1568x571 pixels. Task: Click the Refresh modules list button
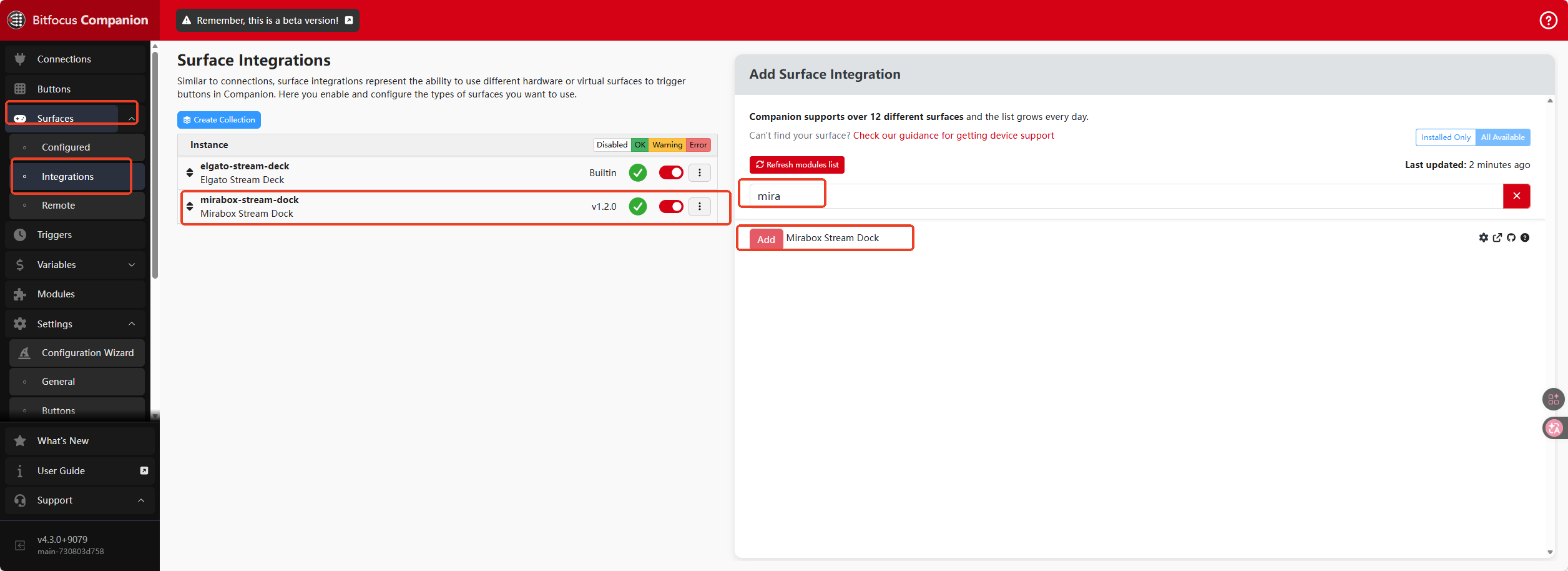(x=796, y=165)
